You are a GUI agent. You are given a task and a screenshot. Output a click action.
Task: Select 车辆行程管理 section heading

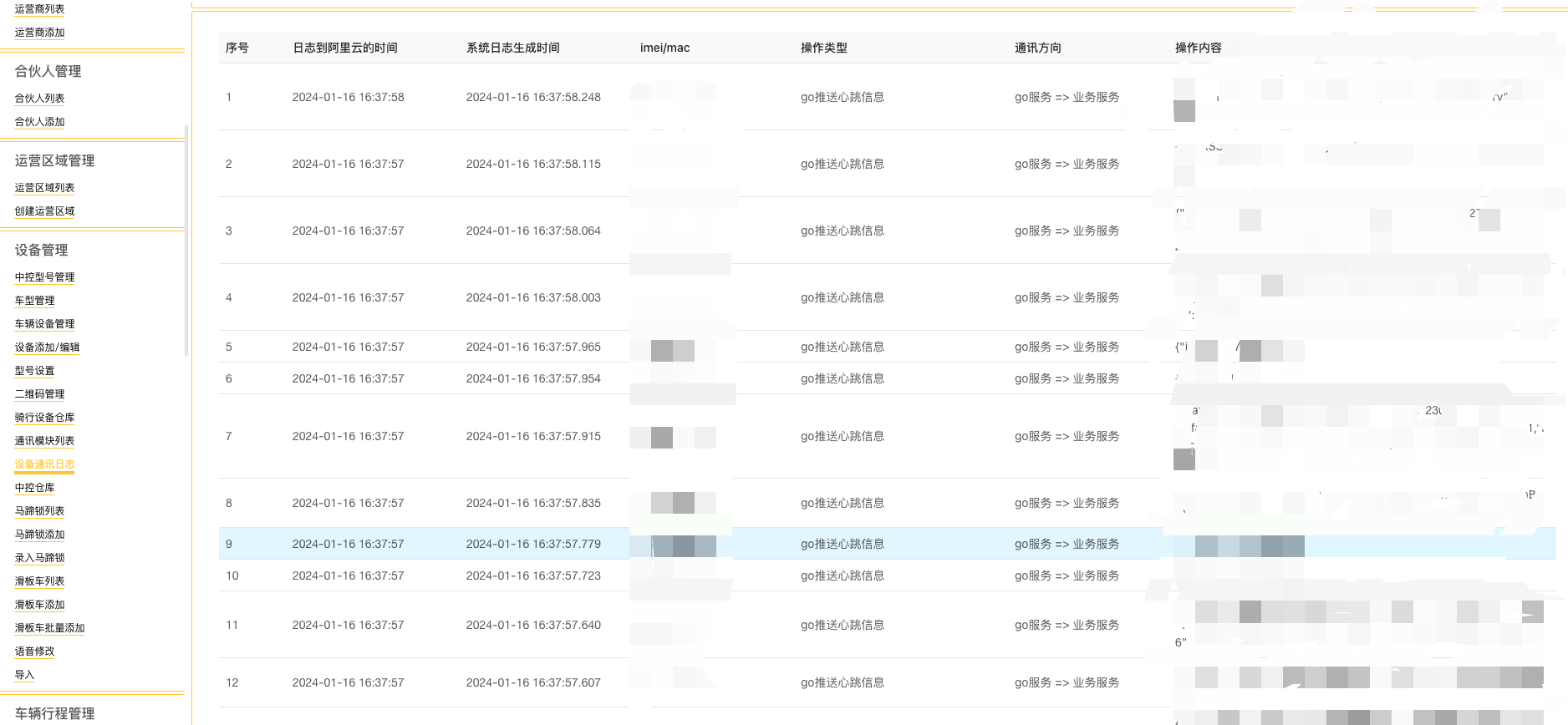54,714
